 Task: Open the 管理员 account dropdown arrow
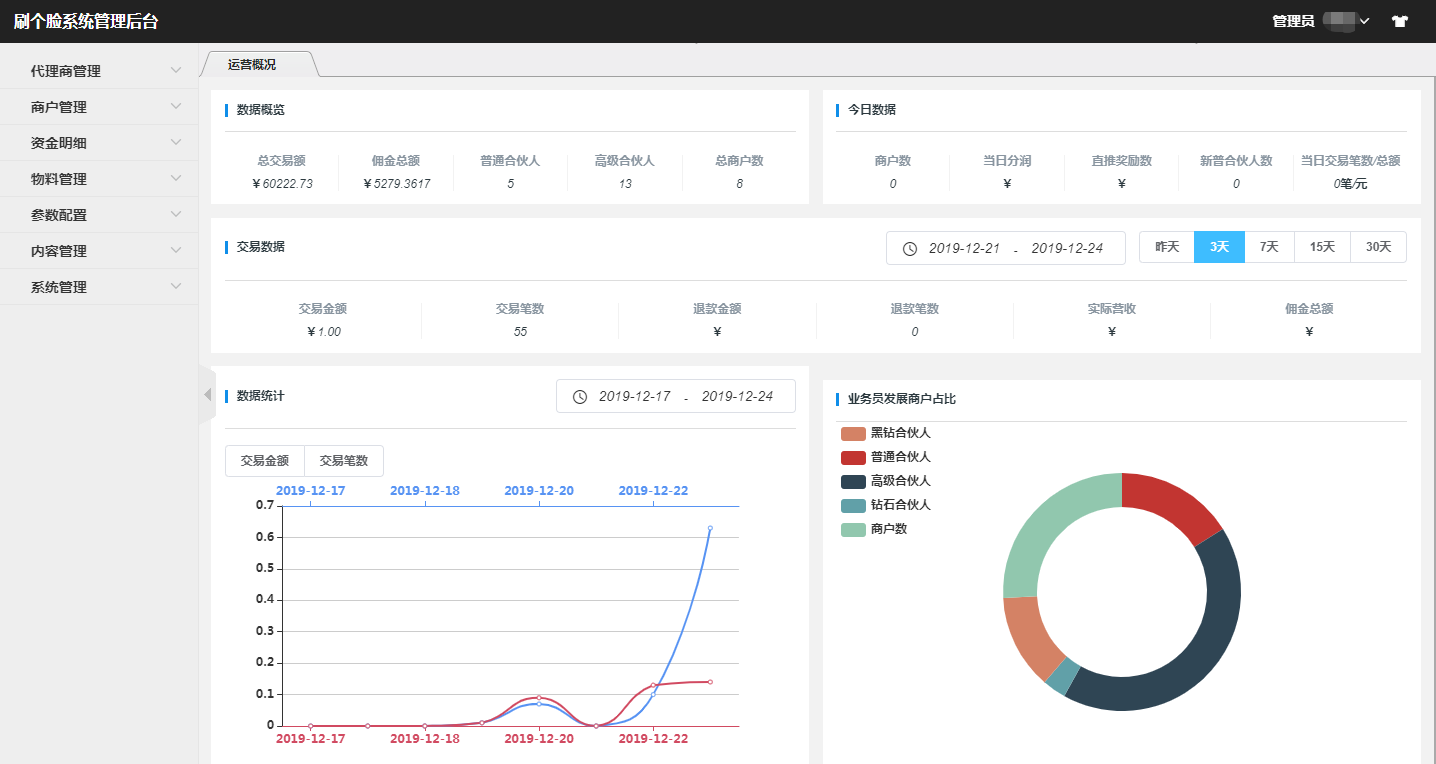coord(1364,21)
